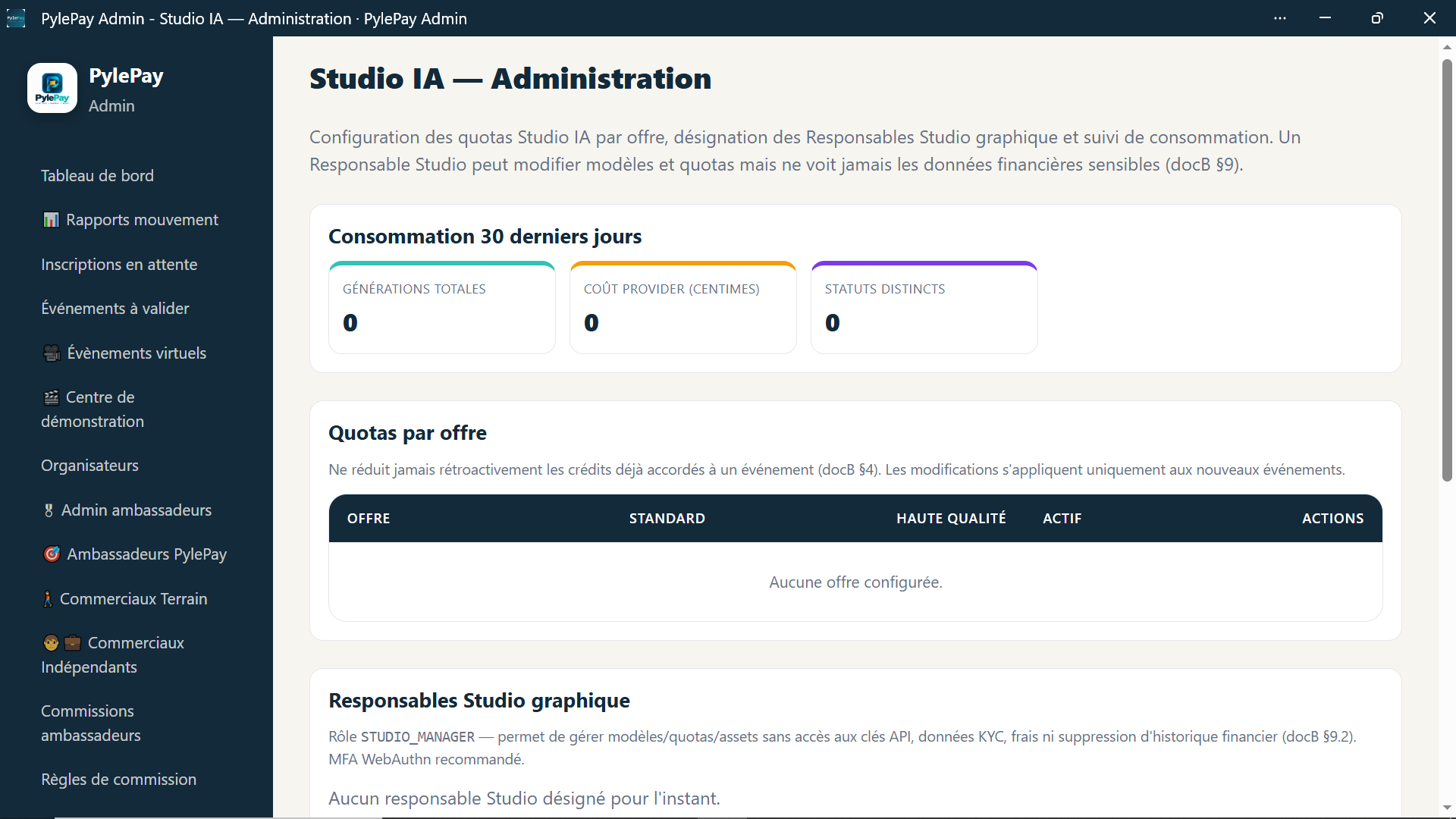Screen dimensions: 1456x819
Task: Open Centre de démonstration
Action: pos(93,409)
